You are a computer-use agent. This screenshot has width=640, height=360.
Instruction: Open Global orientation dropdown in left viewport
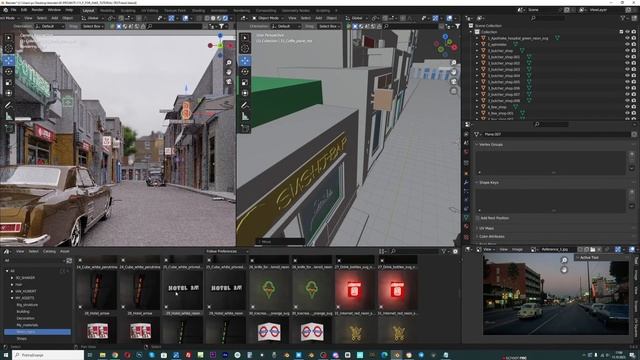(x=93, y=18)
